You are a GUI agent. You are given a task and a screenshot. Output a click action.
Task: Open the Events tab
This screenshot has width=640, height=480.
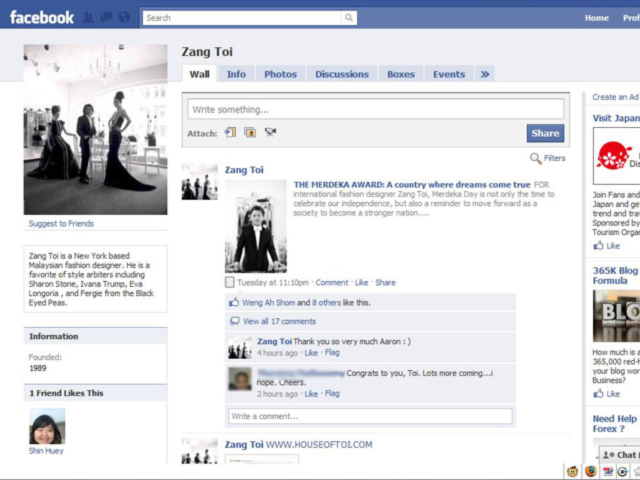click(x=449, y=74)
